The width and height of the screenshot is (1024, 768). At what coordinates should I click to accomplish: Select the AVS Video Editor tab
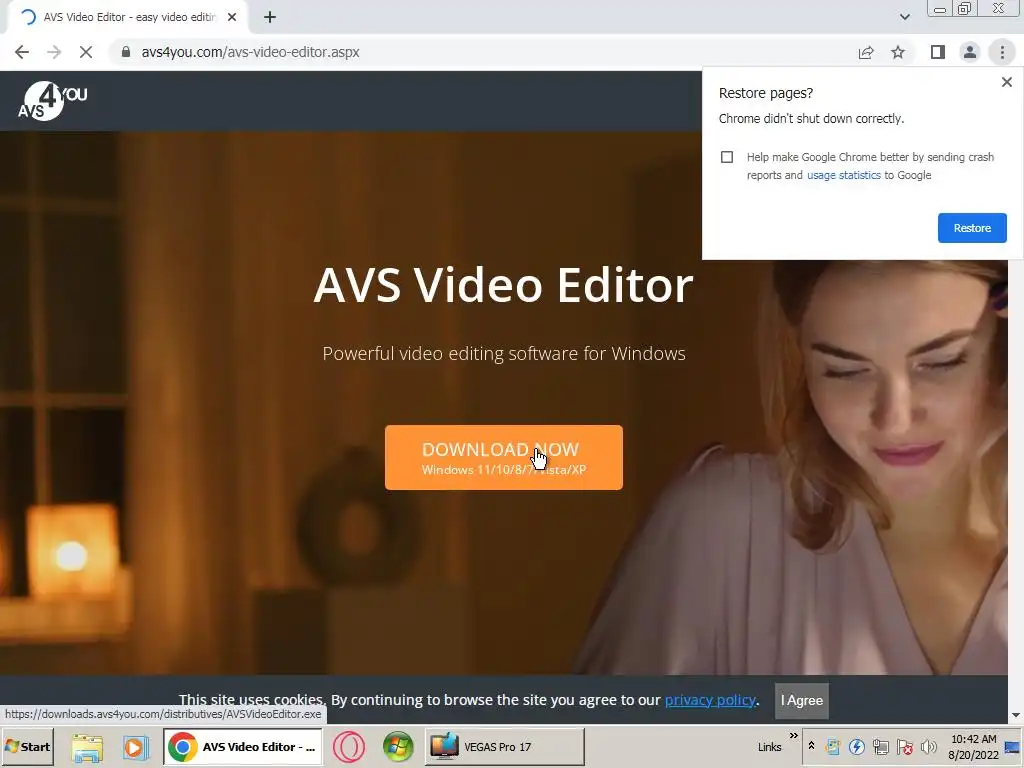pyautogui.click(x=128, y=18)
